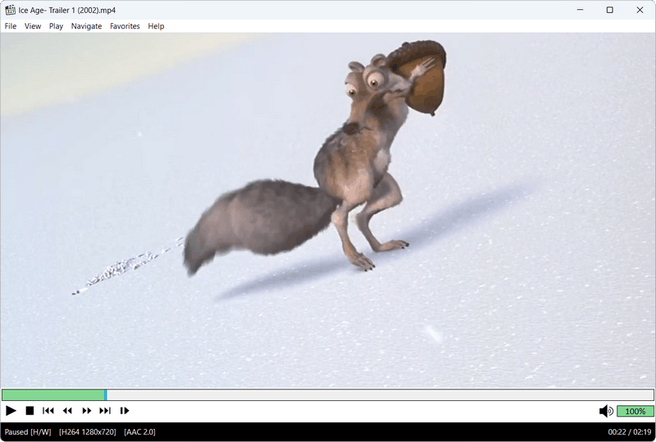Fast forward the video

click(x=87, y=411)
